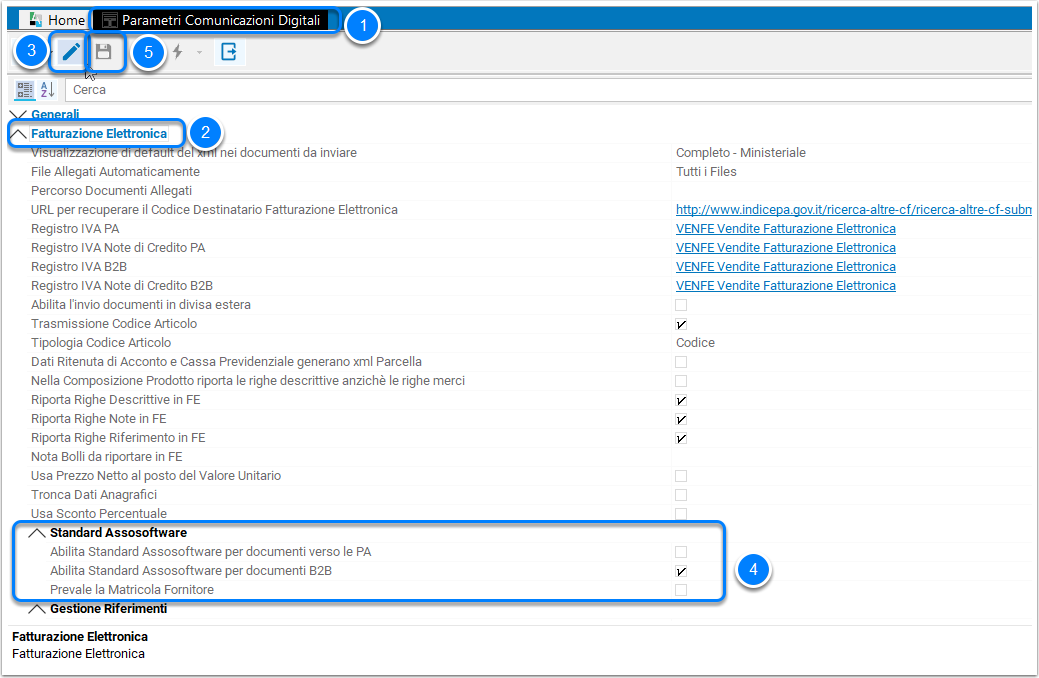
Task: Open the dropdown arrow beside lightning icon
Action: 199,52
